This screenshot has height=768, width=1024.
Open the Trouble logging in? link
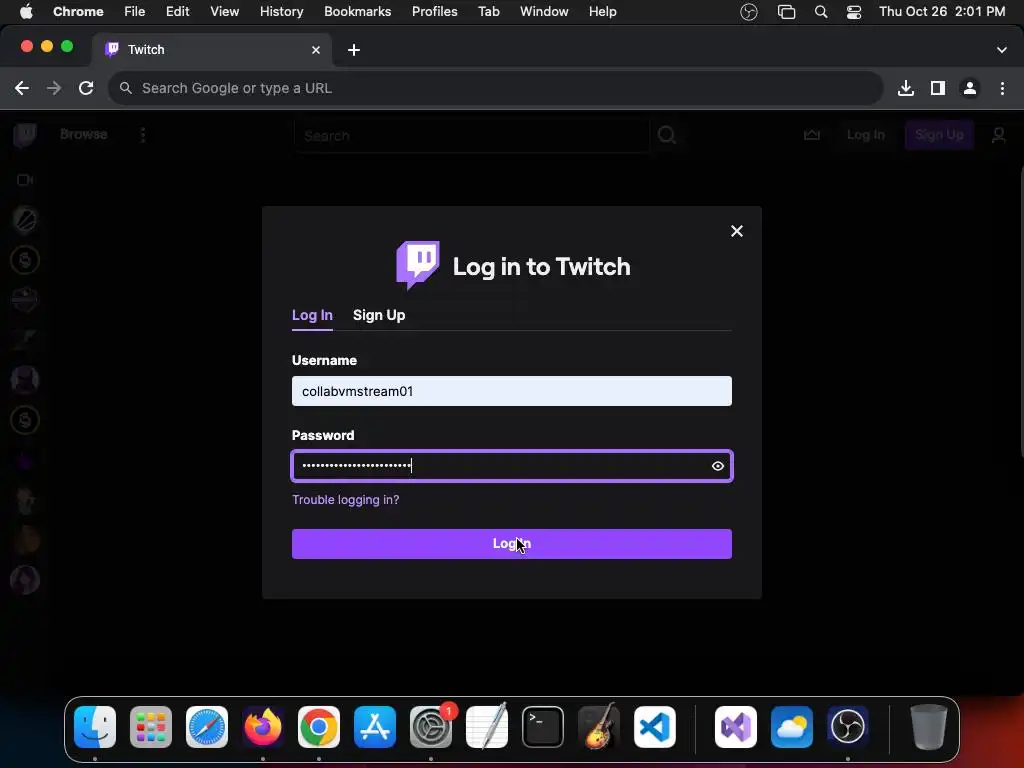coord(345,500)
